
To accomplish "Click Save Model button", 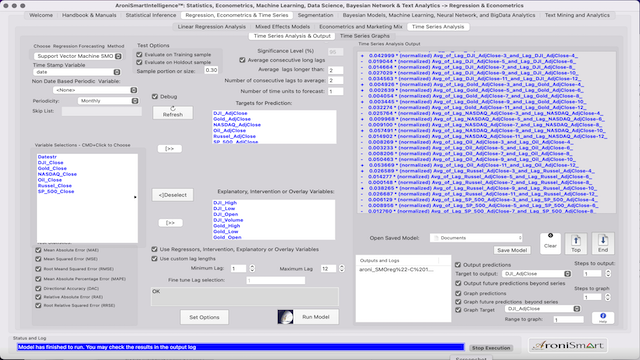I will 512,250.
